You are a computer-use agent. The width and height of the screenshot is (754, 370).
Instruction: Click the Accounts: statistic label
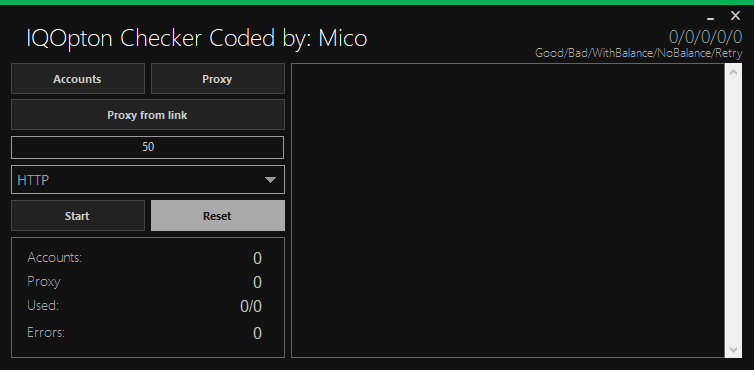pos(55,258)
